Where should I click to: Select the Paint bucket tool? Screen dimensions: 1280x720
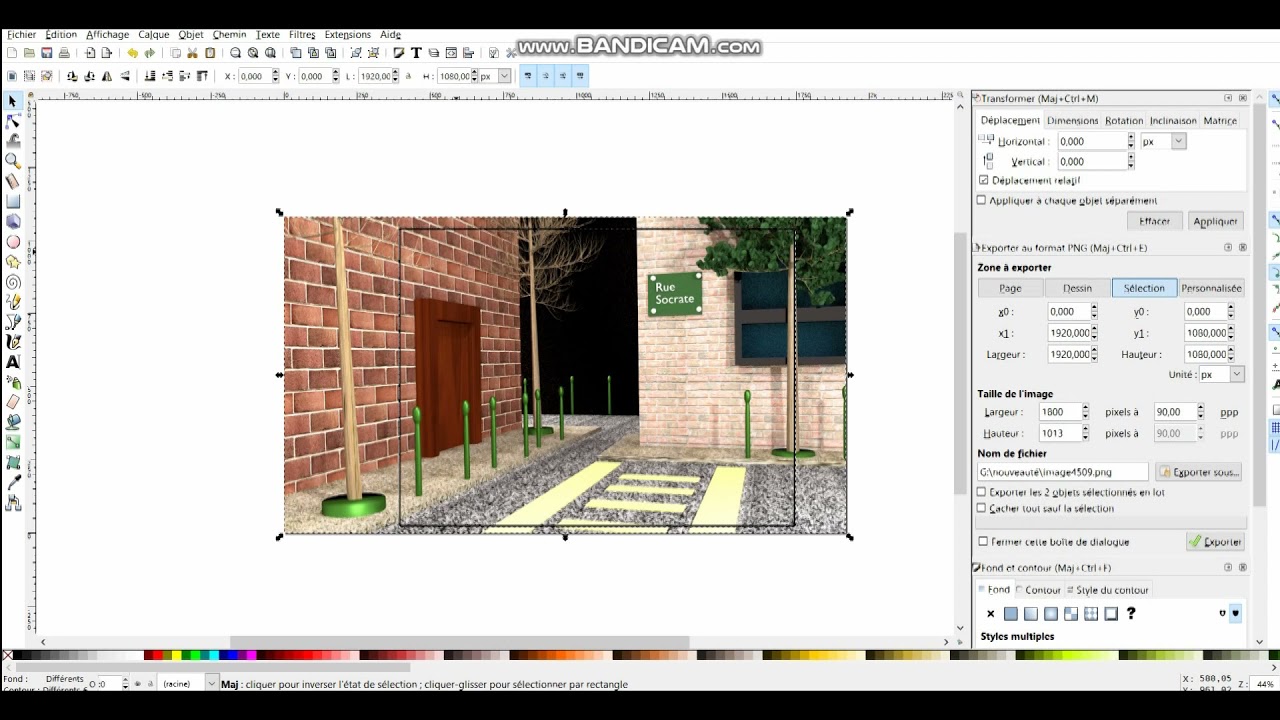tap(13, 422)
